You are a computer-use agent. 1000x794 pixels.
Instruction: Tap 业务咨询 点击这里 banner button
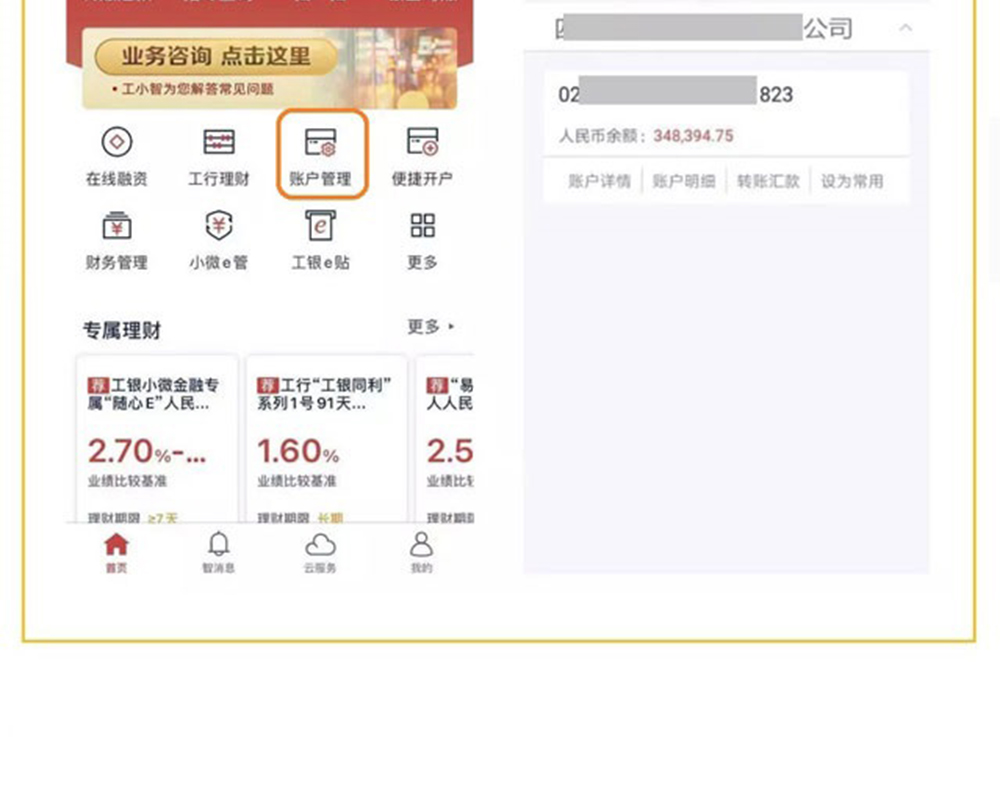point(216,56)
